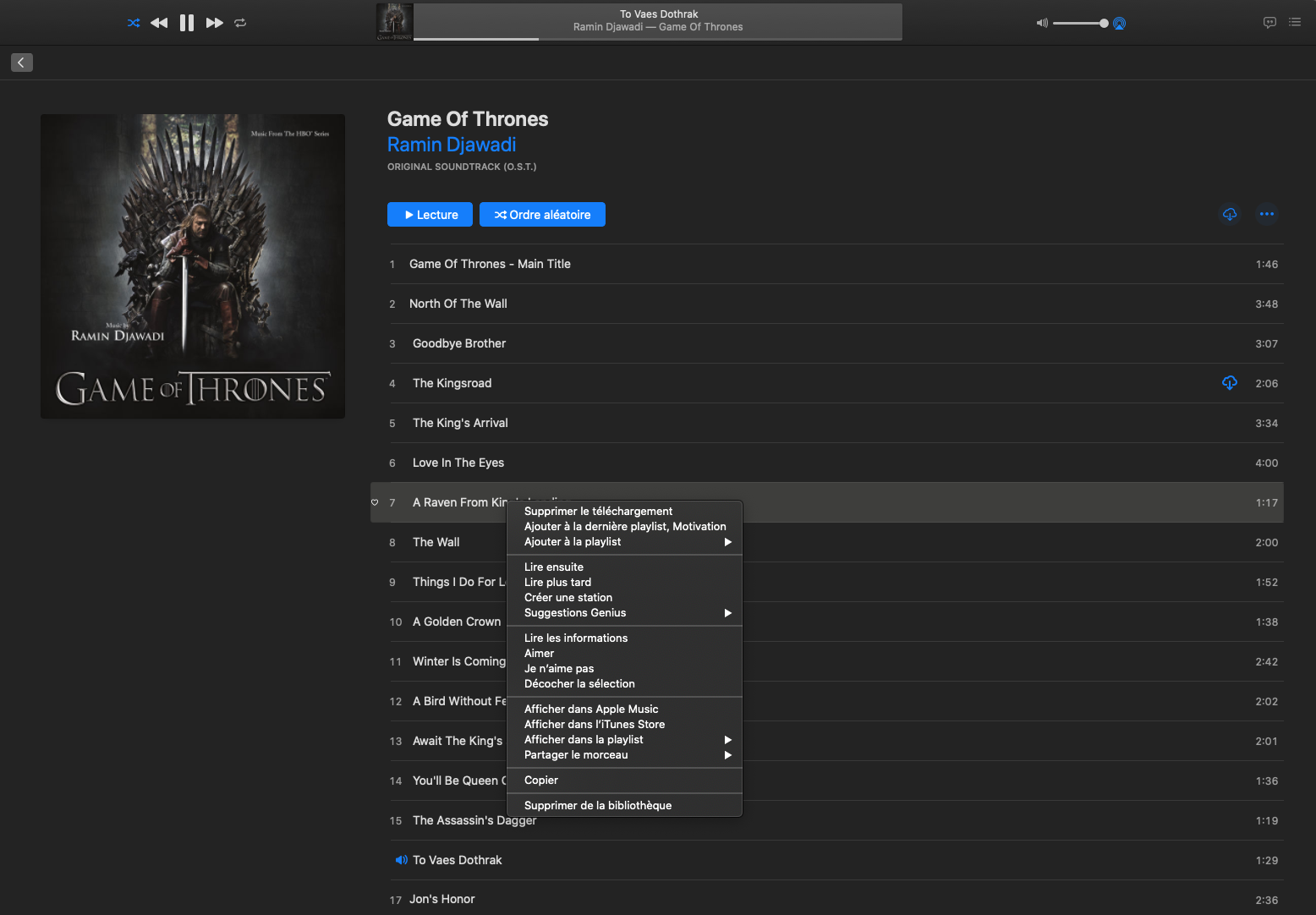Open the Up Next queue list
The image size is (1316, 915).
pyautogui.click(x=1295, y=23)
